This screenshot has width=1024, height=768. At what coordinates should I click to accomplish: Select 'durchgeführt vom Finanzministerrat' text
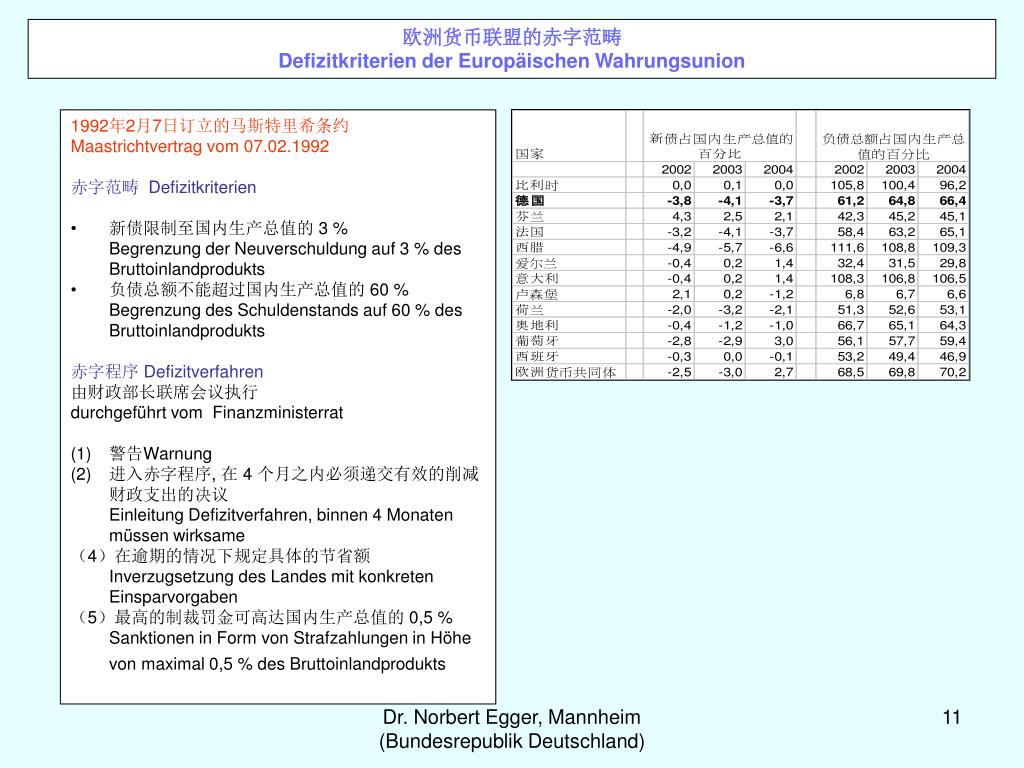point(206,413)
